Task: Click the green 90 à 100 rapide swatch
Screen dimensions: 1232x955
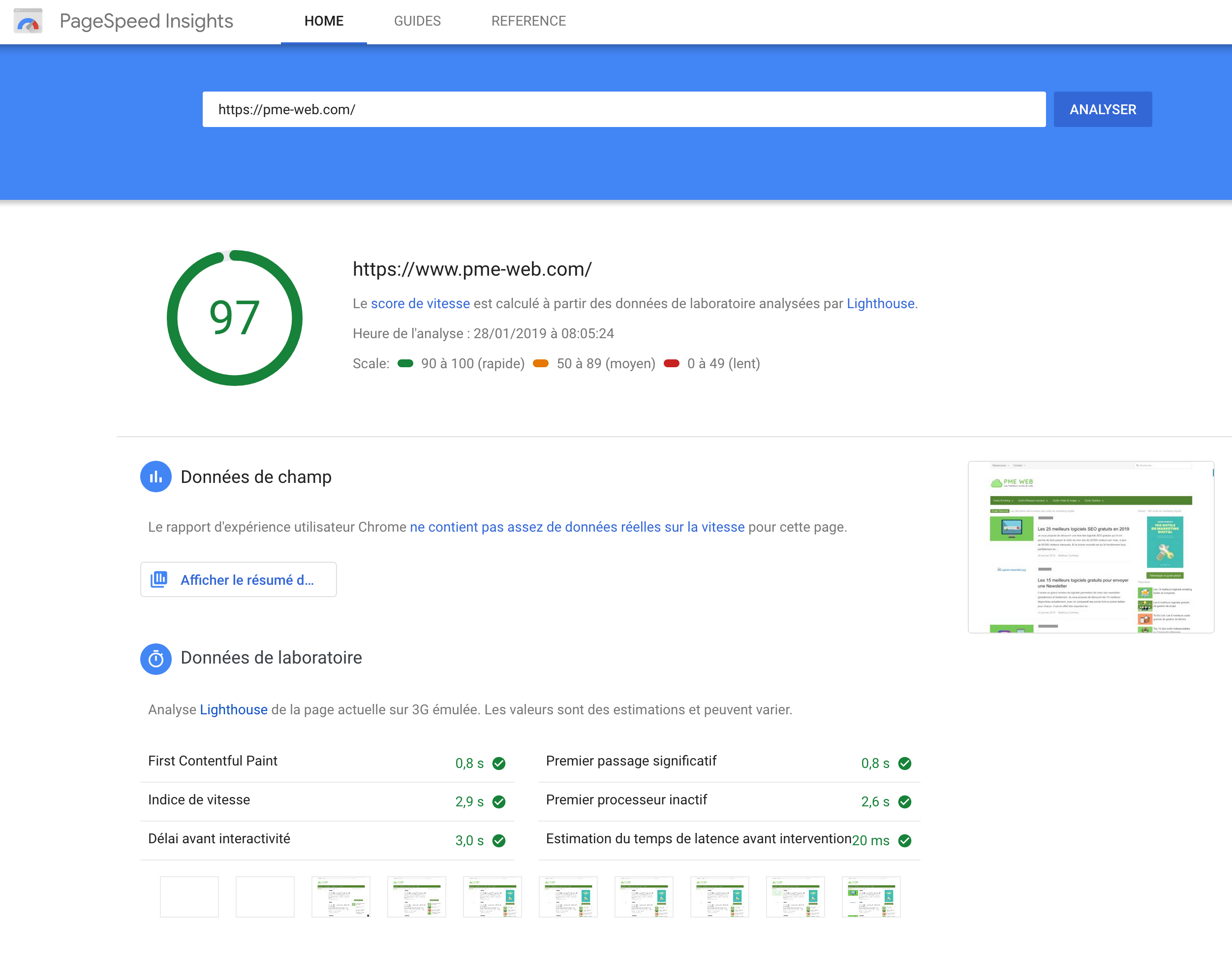Action: [x=405, y=363]
